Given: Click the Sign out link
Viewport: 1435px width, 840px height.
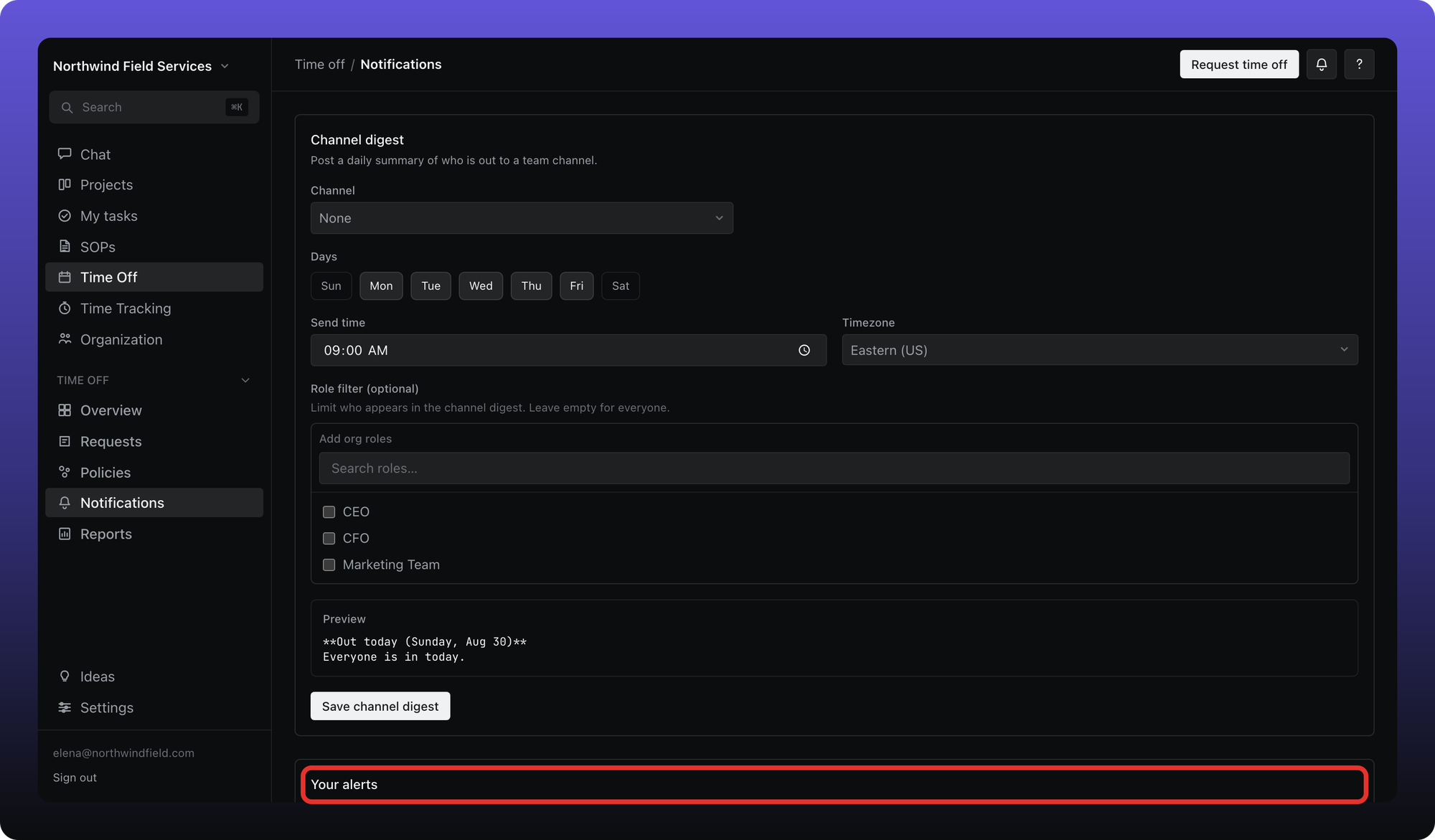Looking at the screenshot, I should pos(75,778).
